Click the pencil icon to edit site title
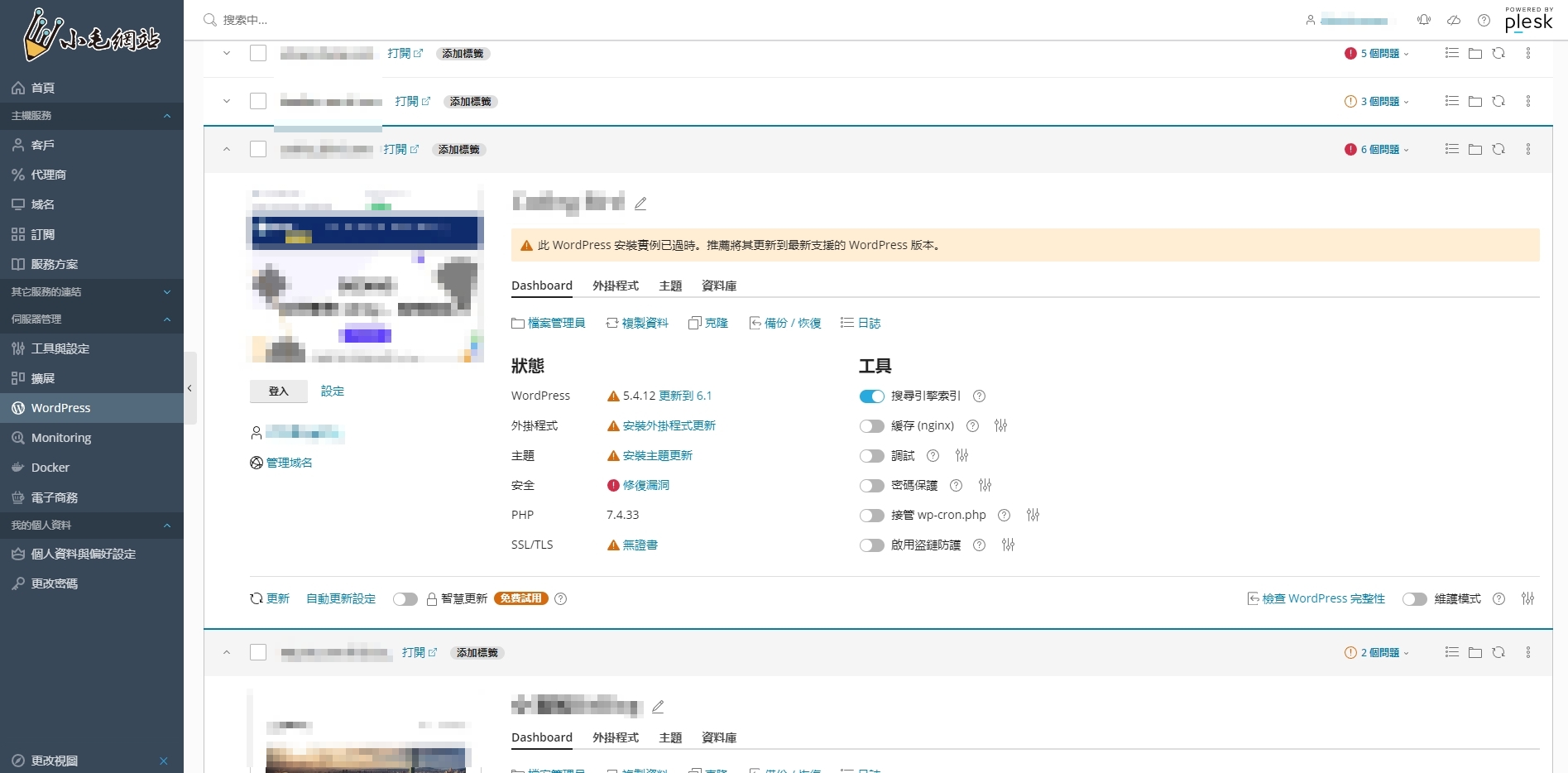Image resolution: width=1568 pixels, height=773 pixels. (x=640, y=204)
